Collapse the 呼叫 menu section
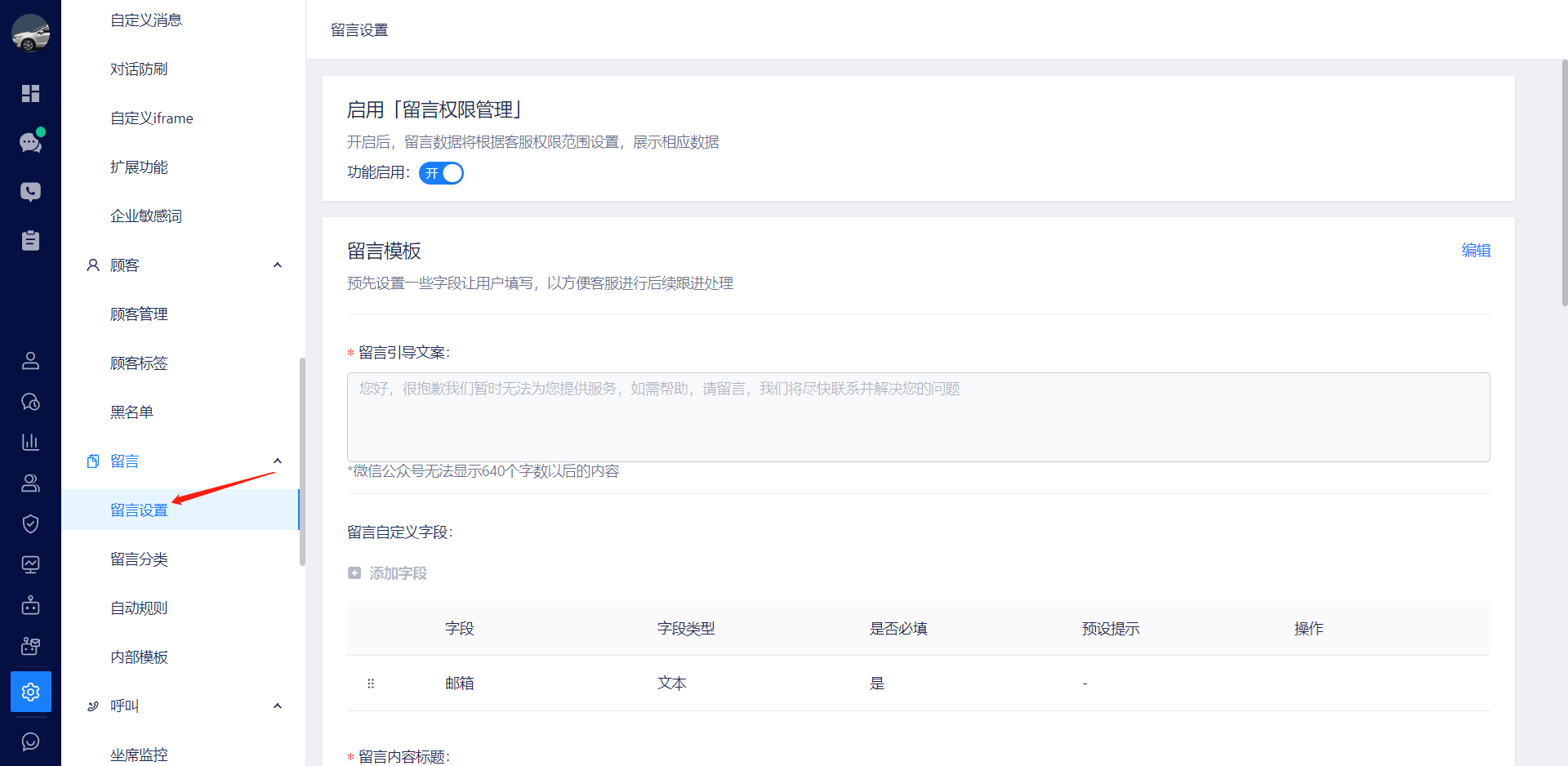The height and width of the screenshot is (766, 1568). pyautogui.click(x=278, y=706)
